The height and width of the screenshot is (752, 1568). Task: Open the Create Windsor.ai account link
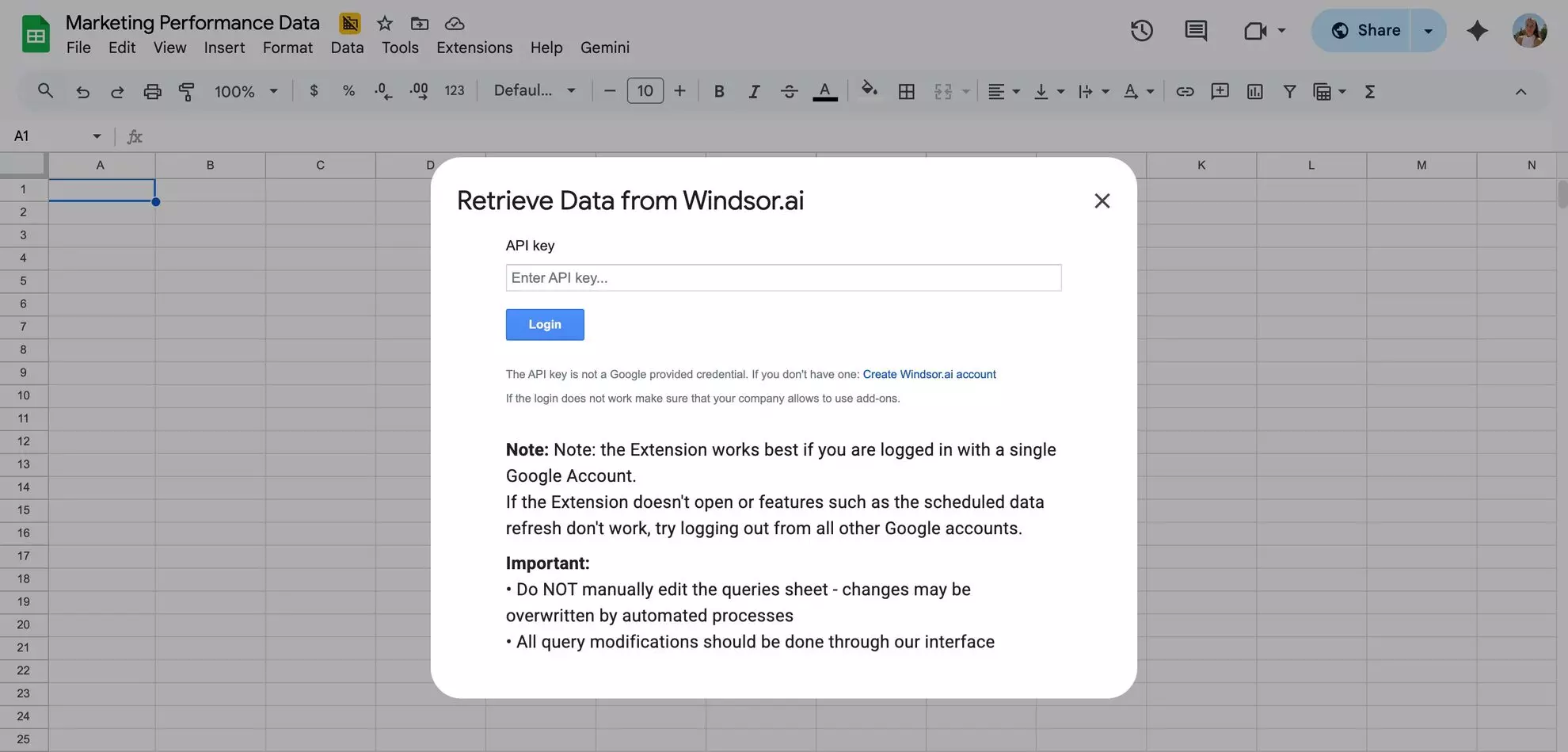pyautogui.click(x=929, y=374)
